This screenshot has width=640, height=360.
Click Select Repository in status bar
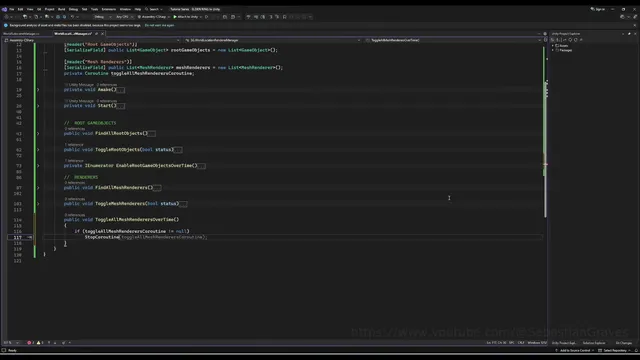click(x=615, y=351)
